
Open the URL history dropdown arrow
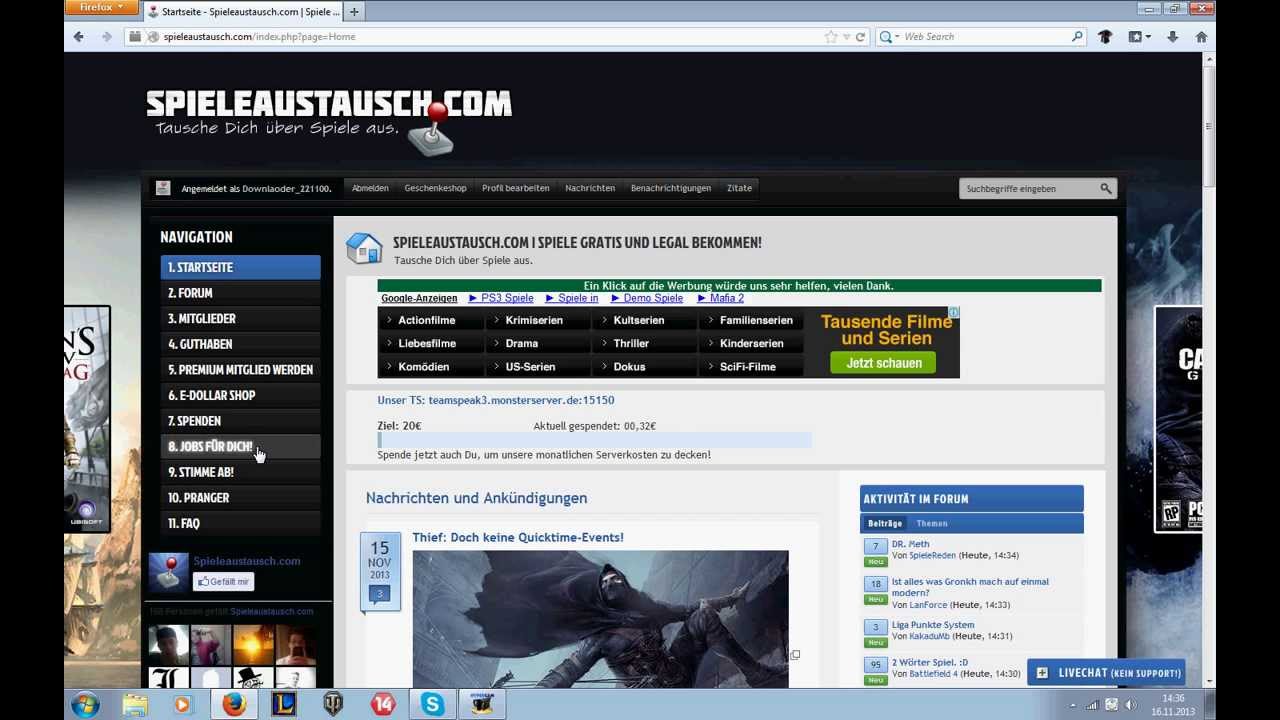point(846,37)
